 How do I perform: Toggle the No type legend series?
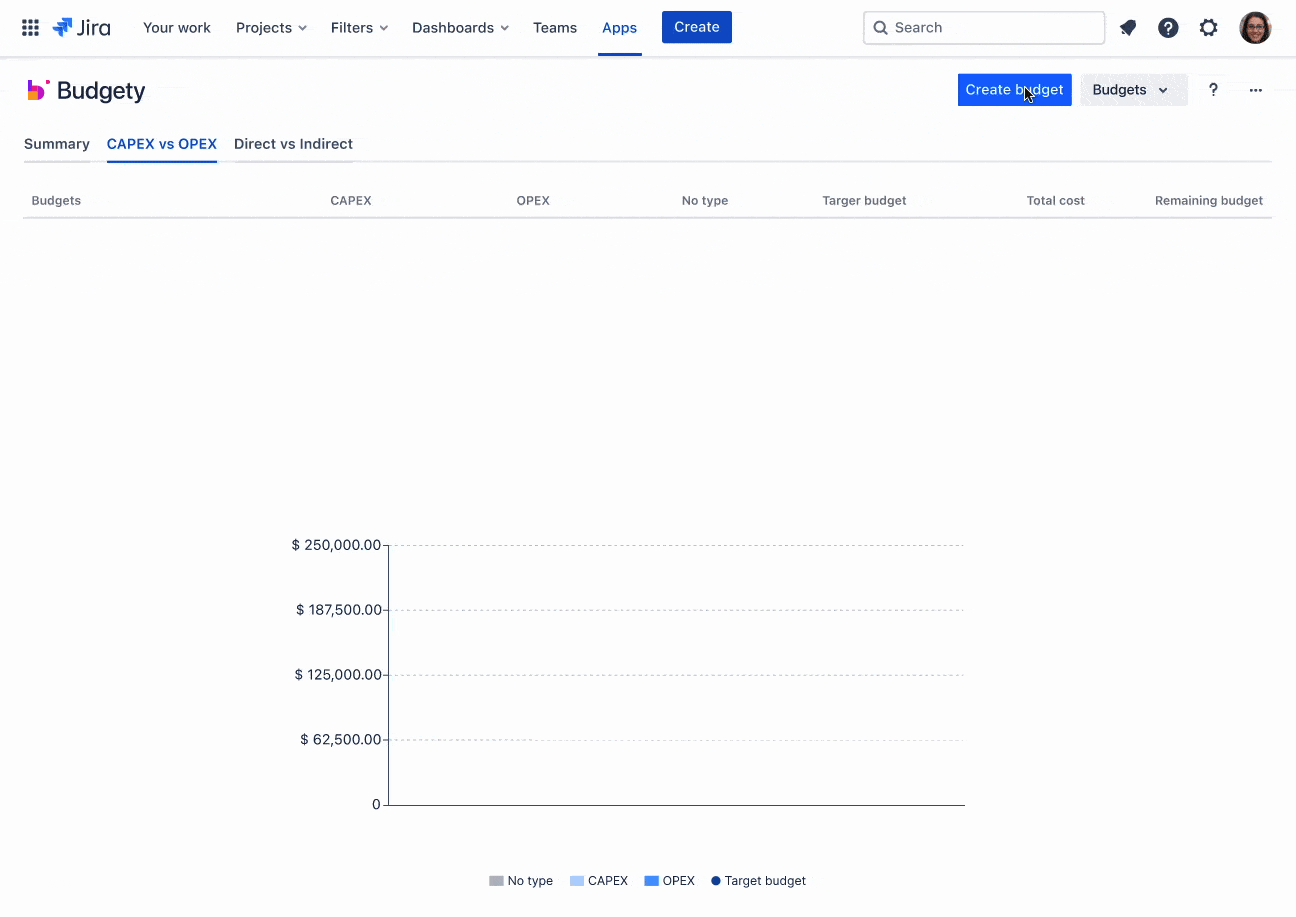521,881
